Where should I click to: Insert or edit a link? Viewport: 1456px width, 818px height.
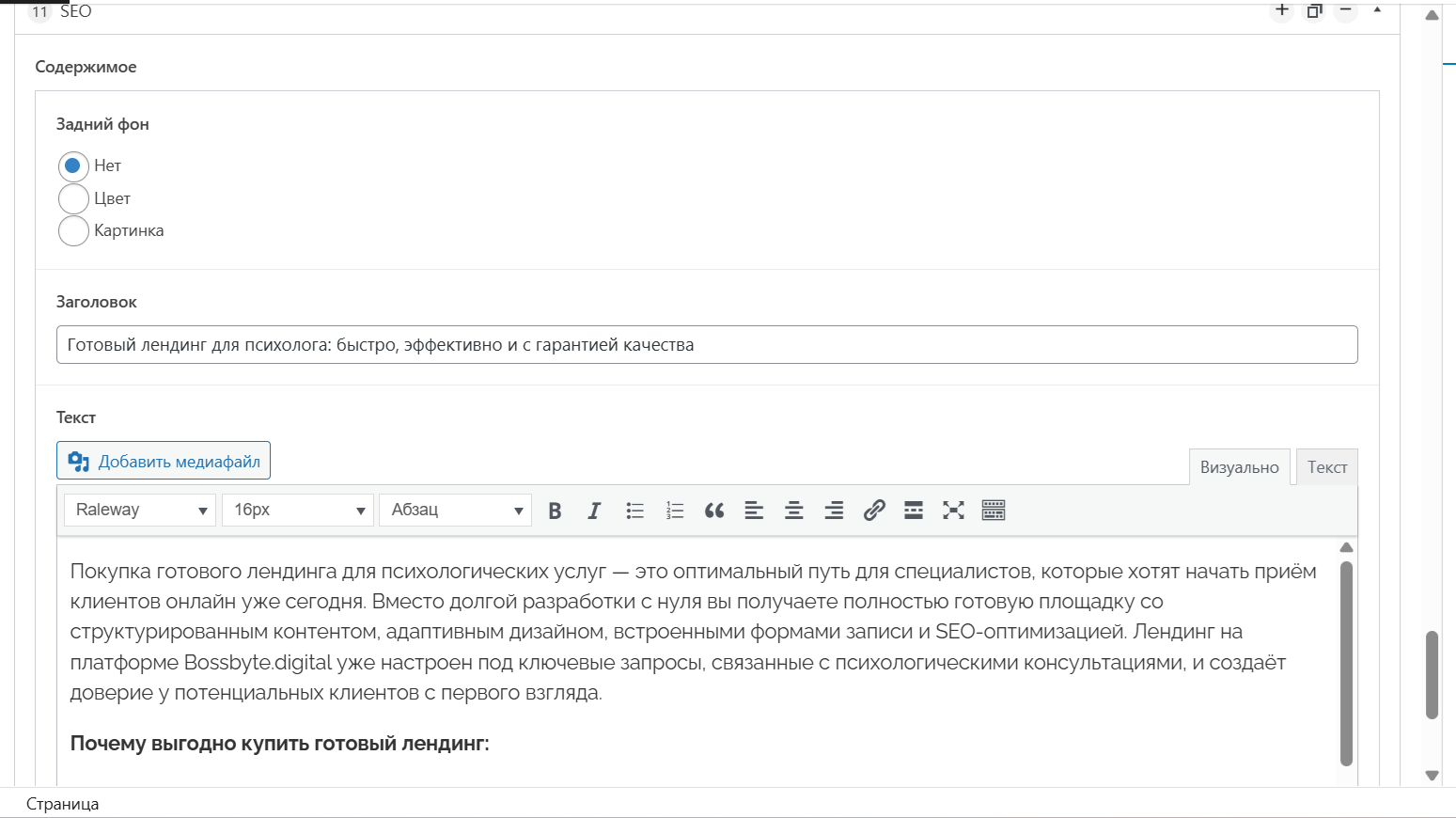[x=874, y=511]
